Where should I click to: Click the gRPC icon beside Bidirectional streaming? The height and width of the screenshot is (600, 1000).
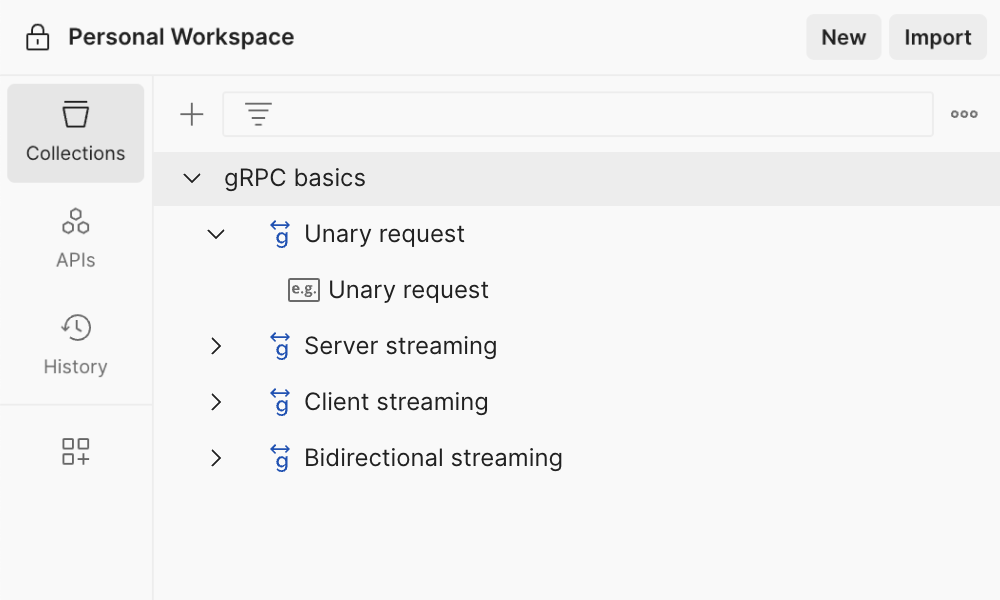click(281, 458)
